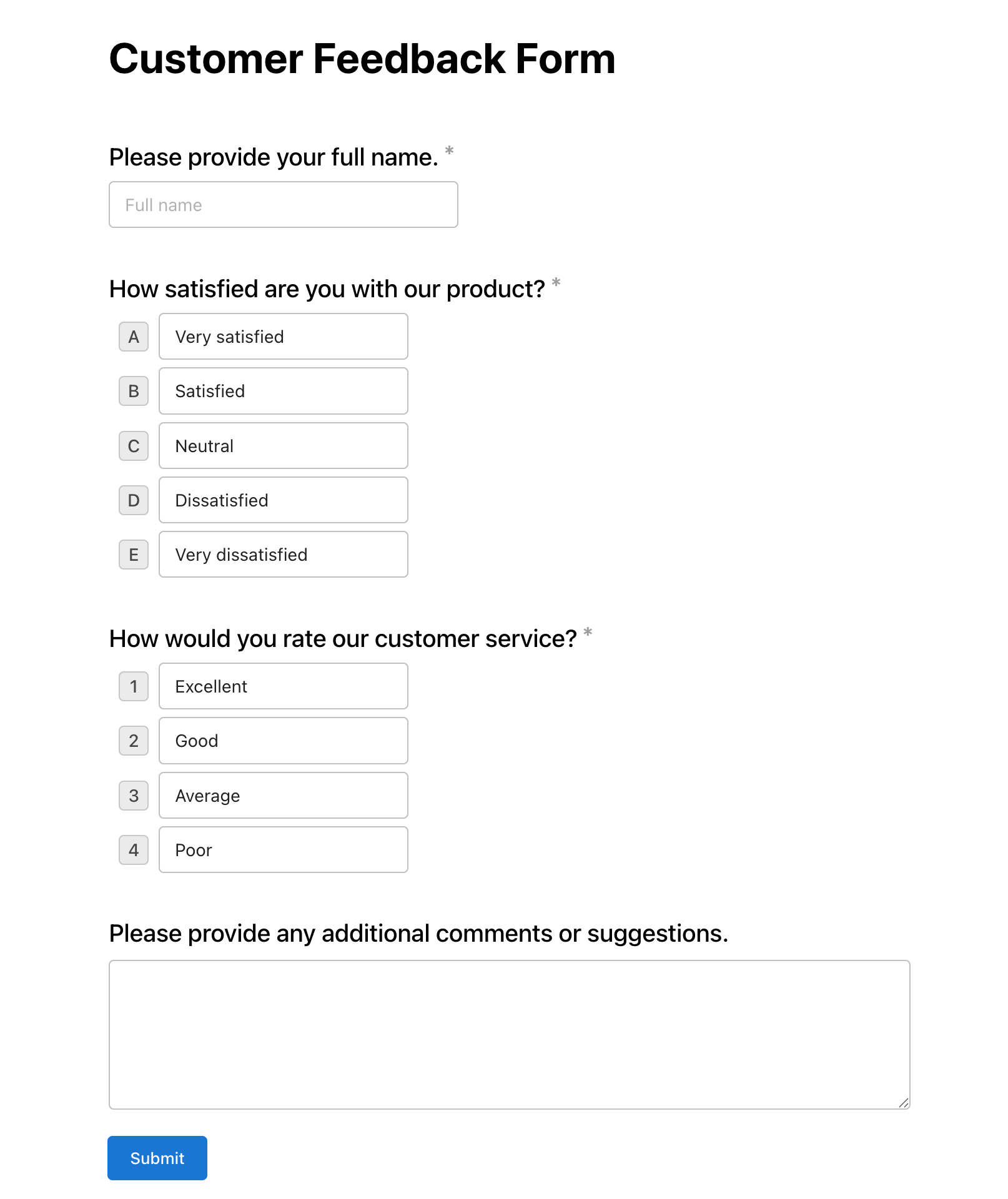The width and height of the screenshot is (1008, 1199).
Task: Choose the "Poor" service rating
Action: click(x=283, y=850)
